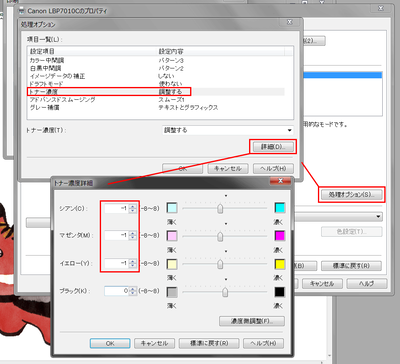This screenshot has height=364, width=400.
Task: Open the トナー濃度(T) dropdown
Action: coord(228,130)
